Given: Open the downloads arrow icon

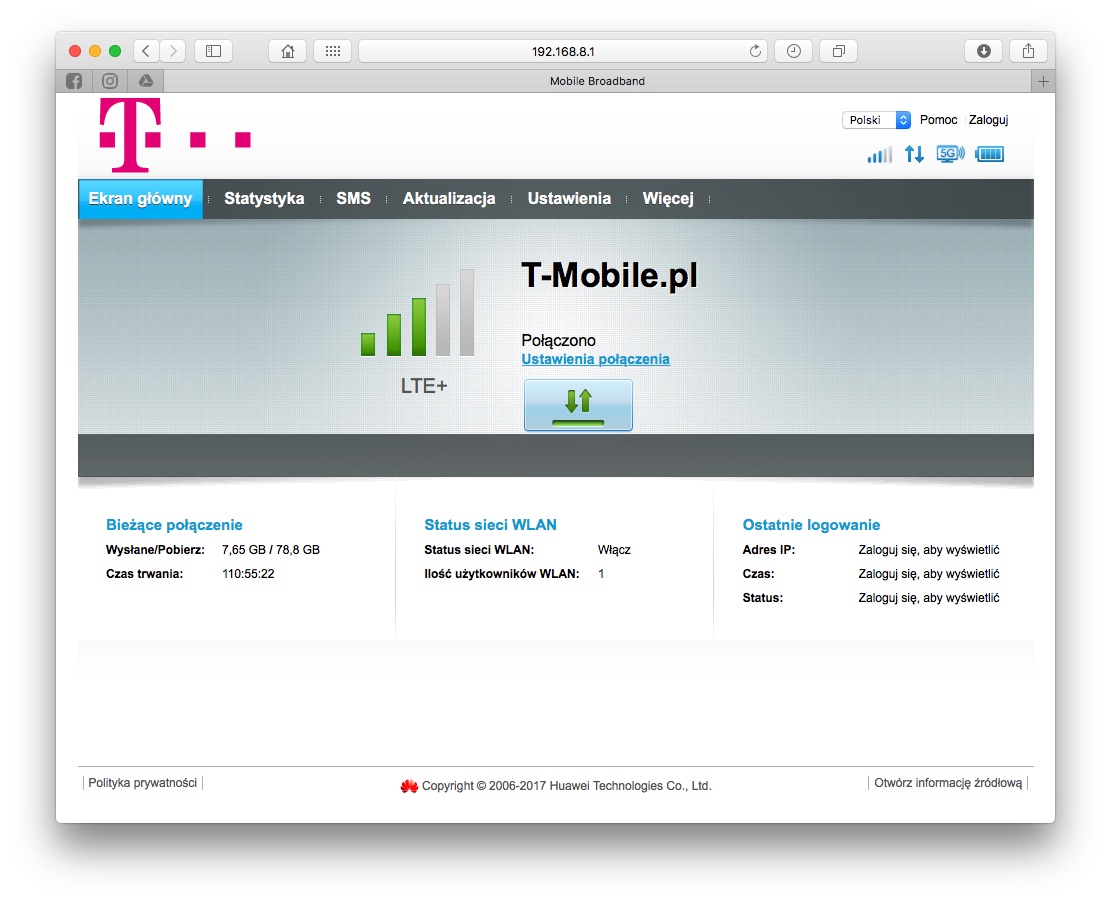Looking at the screenshot, I should (983, 51).
